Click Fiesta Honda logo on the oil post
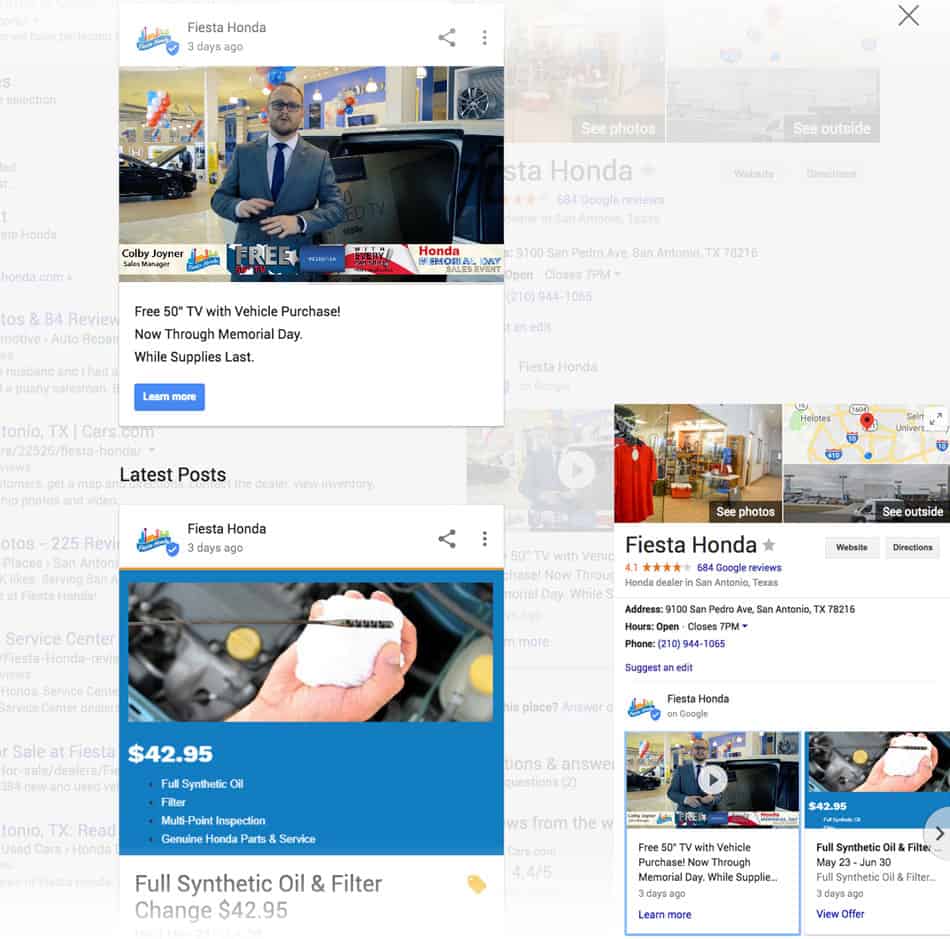Screen dimensions: 950x939 coord(157,540)
